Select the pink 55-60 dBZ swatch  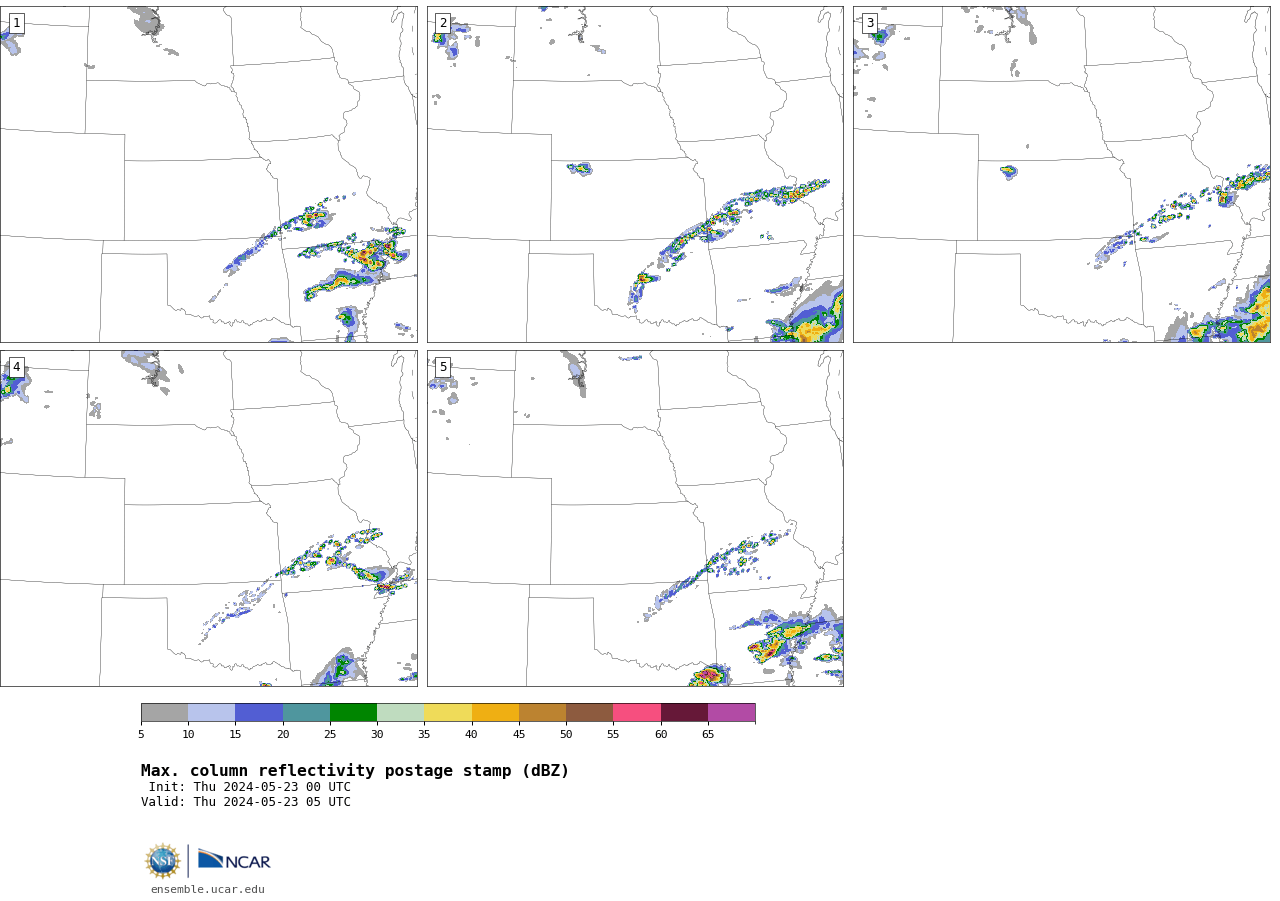click(637, 713)
